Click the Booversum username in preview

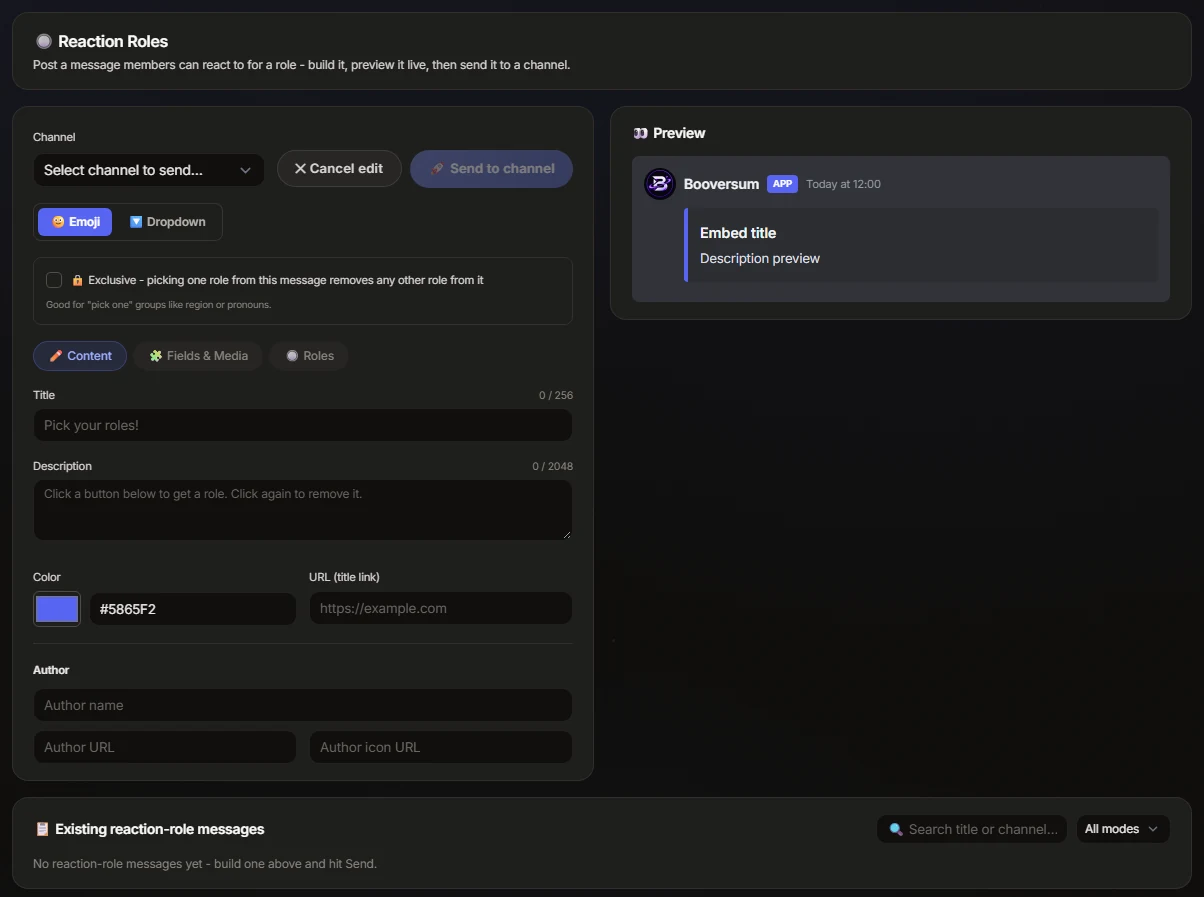[721, 184]
